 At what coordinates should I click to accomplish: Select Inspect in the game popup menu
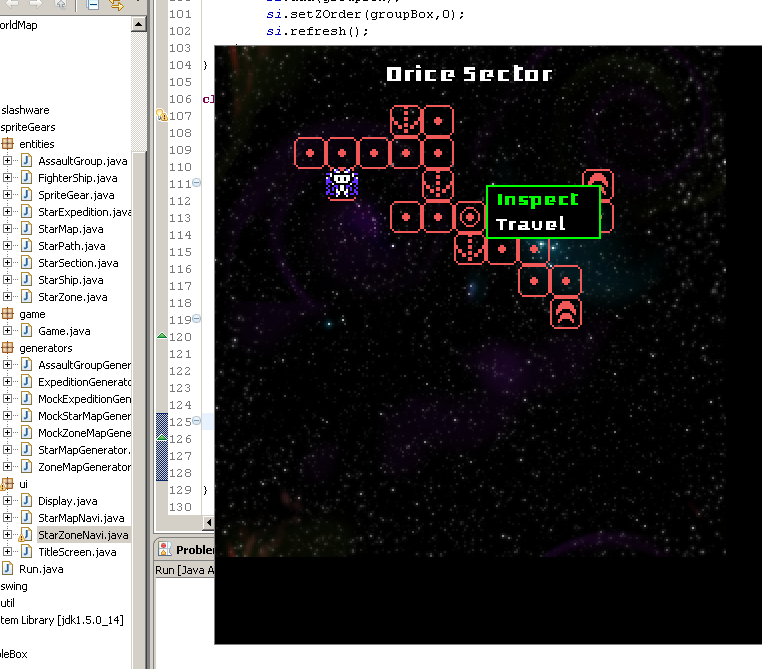(537, 199)
